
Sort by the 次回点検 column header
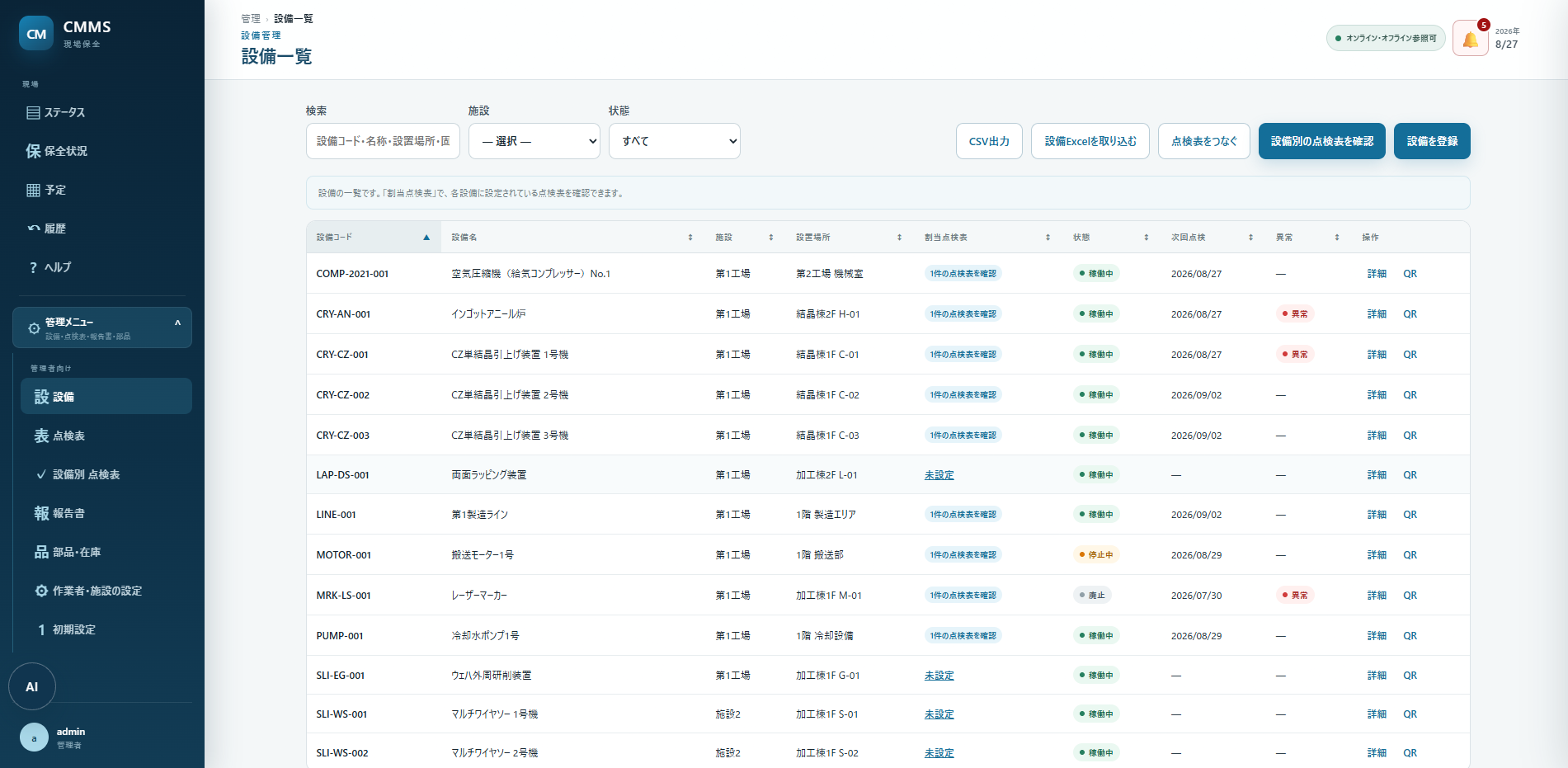click(x=1212, y=238)
